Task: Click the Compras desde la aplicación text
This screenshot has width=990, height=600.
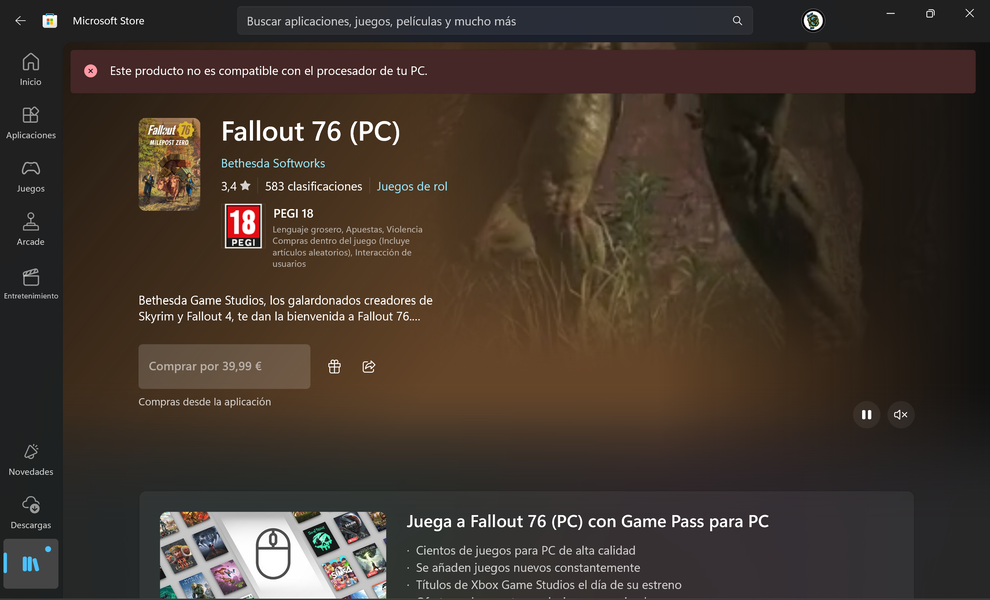Action: tap(205, 402)
